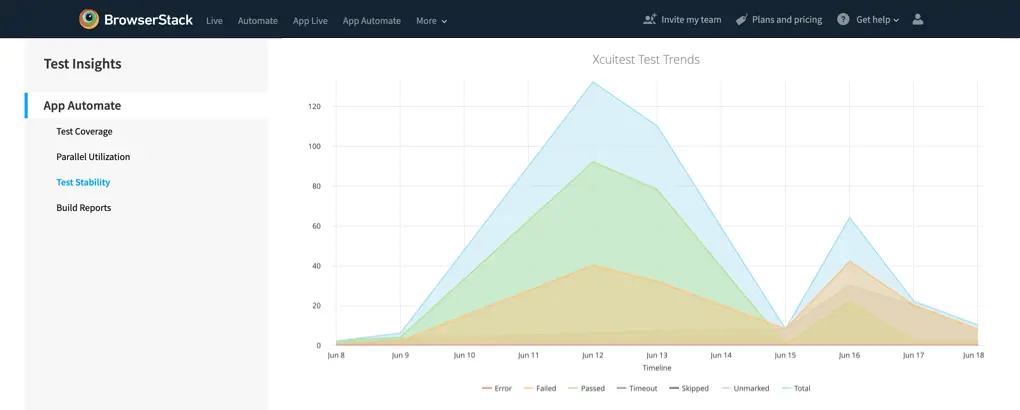Hide the Failed series in legend
The image size is (1020, 410).
pyautogui.click(x=539, y=388)
